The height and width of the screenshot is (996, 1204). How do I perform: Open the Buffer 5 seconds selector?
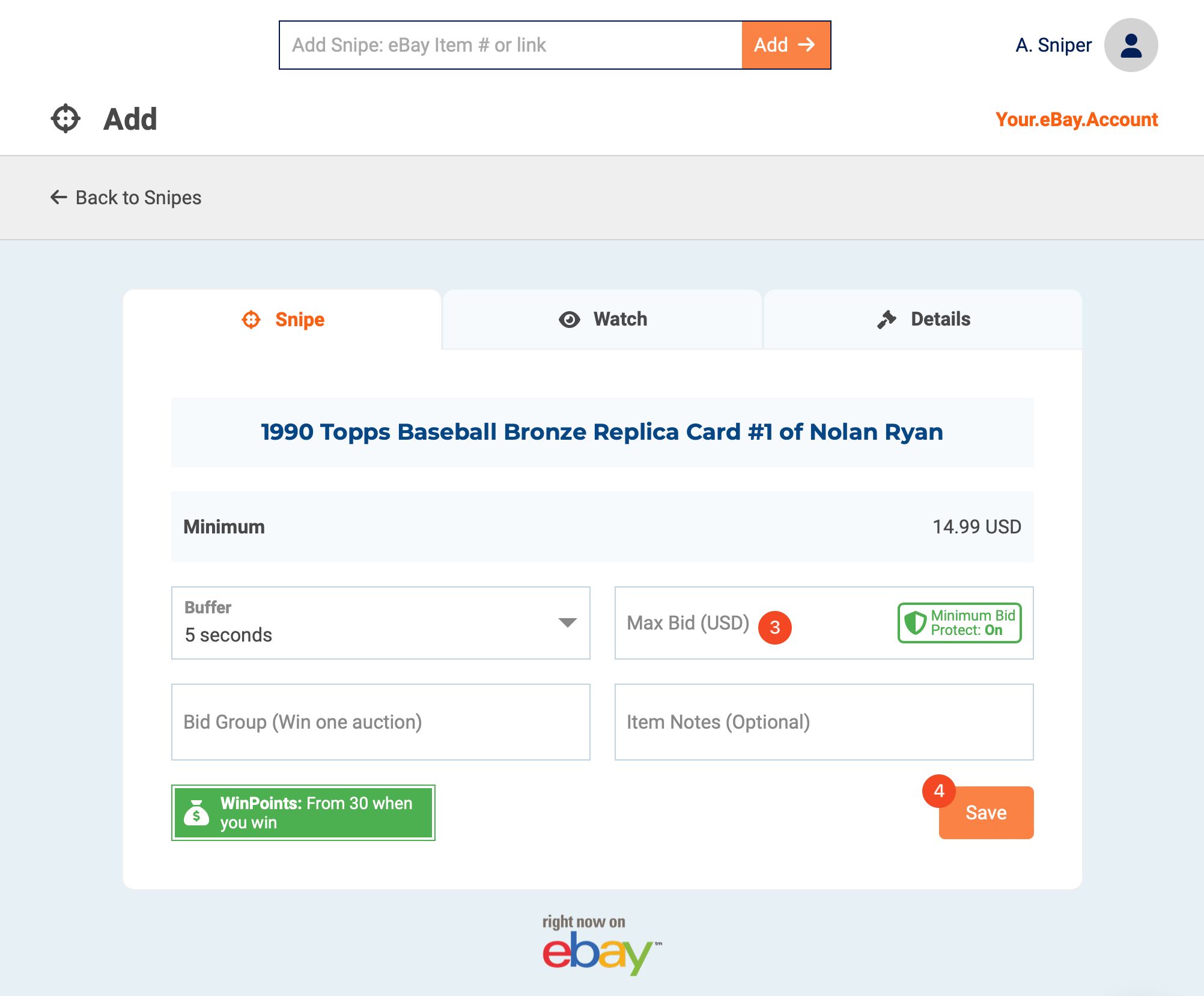click(x=381, y=623)
